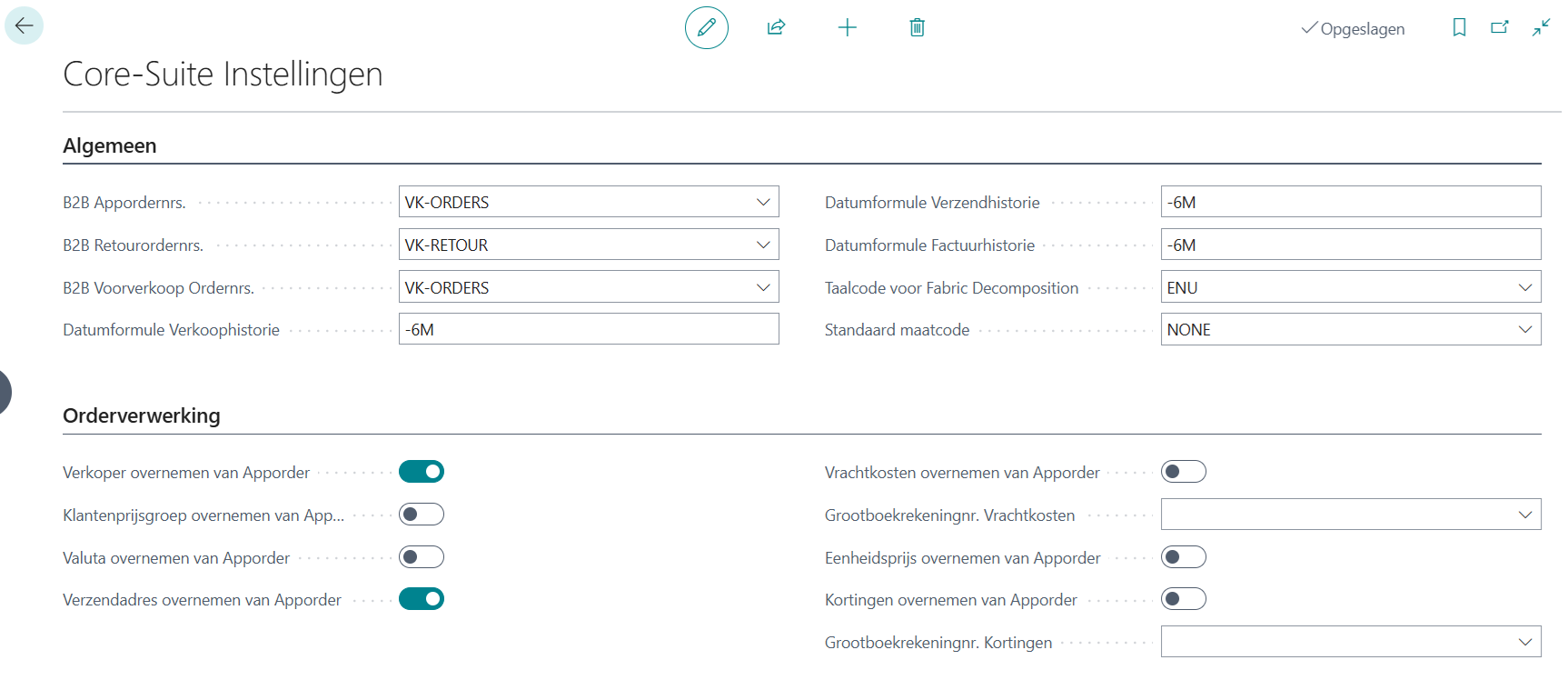Click the trash delete icon
This screenshot has height=680, width=1568.
917,27
